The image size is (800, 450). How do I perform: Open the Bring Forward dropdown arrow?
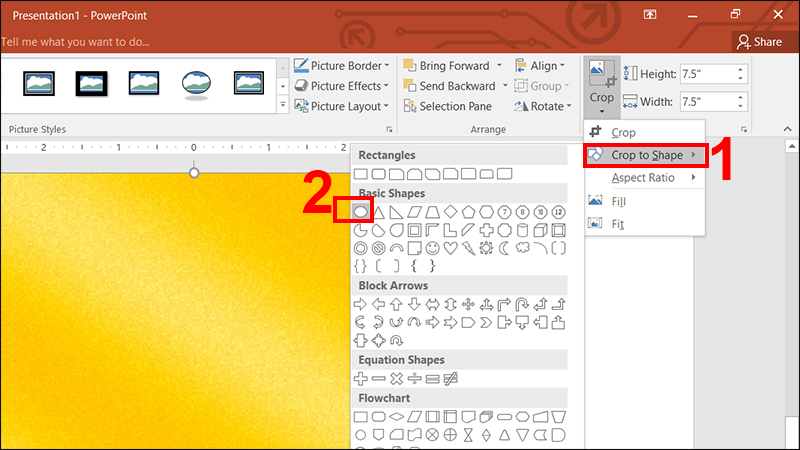pyautogui.click(x=499, y=66)
